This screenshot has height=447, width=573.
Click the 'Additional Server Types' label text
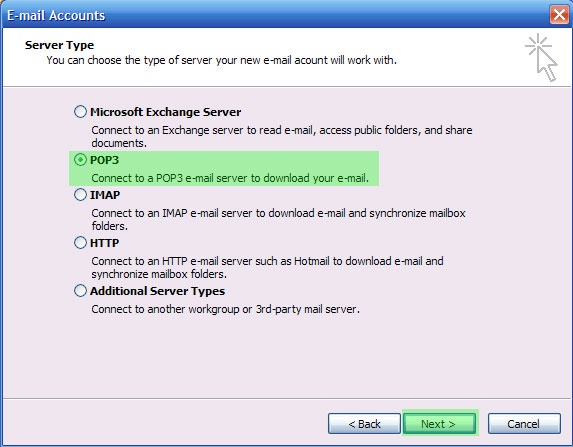click(x=158, y=291)
